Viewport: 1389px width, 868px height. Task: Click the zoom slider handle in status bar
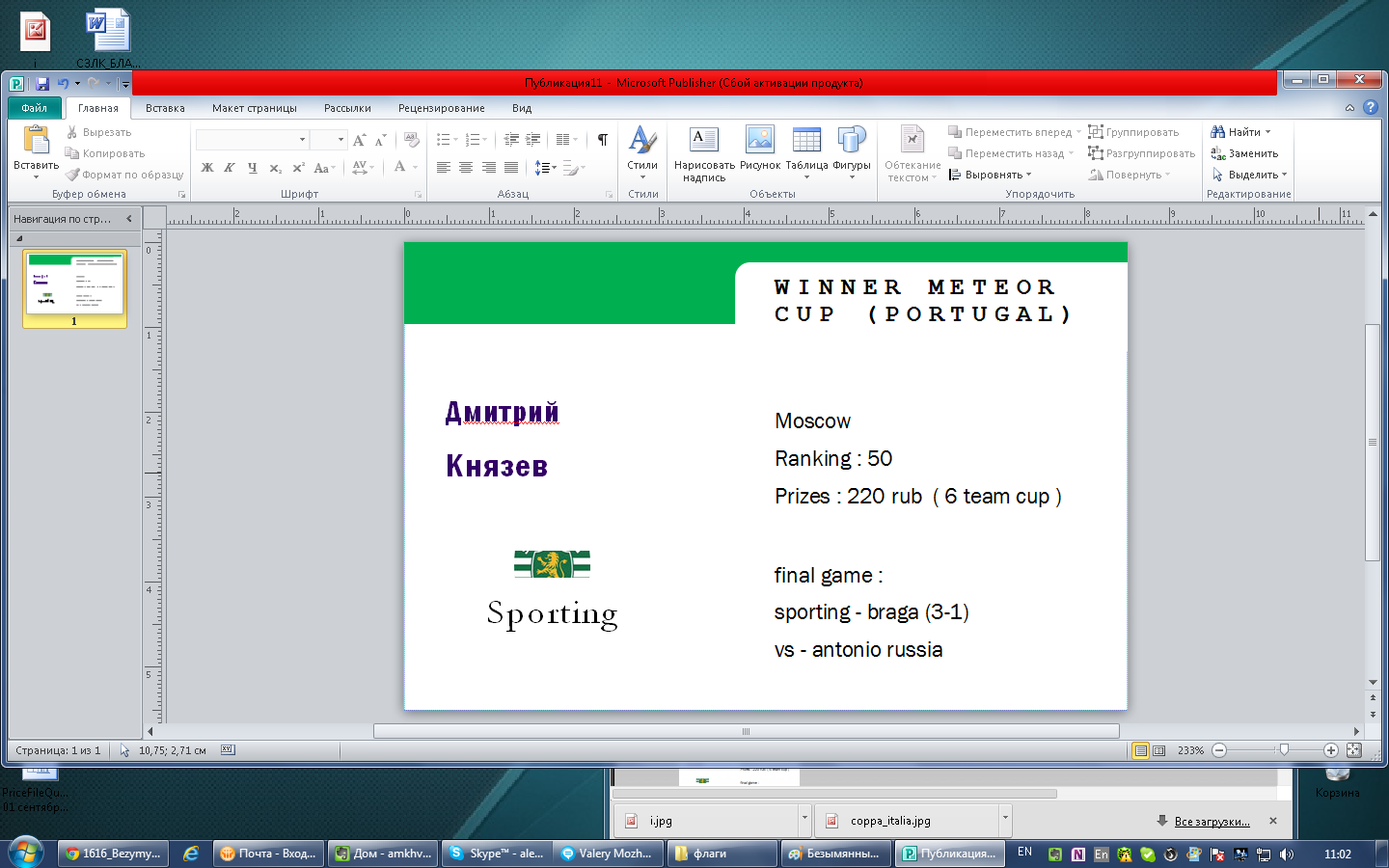[x=1283, y=750]
